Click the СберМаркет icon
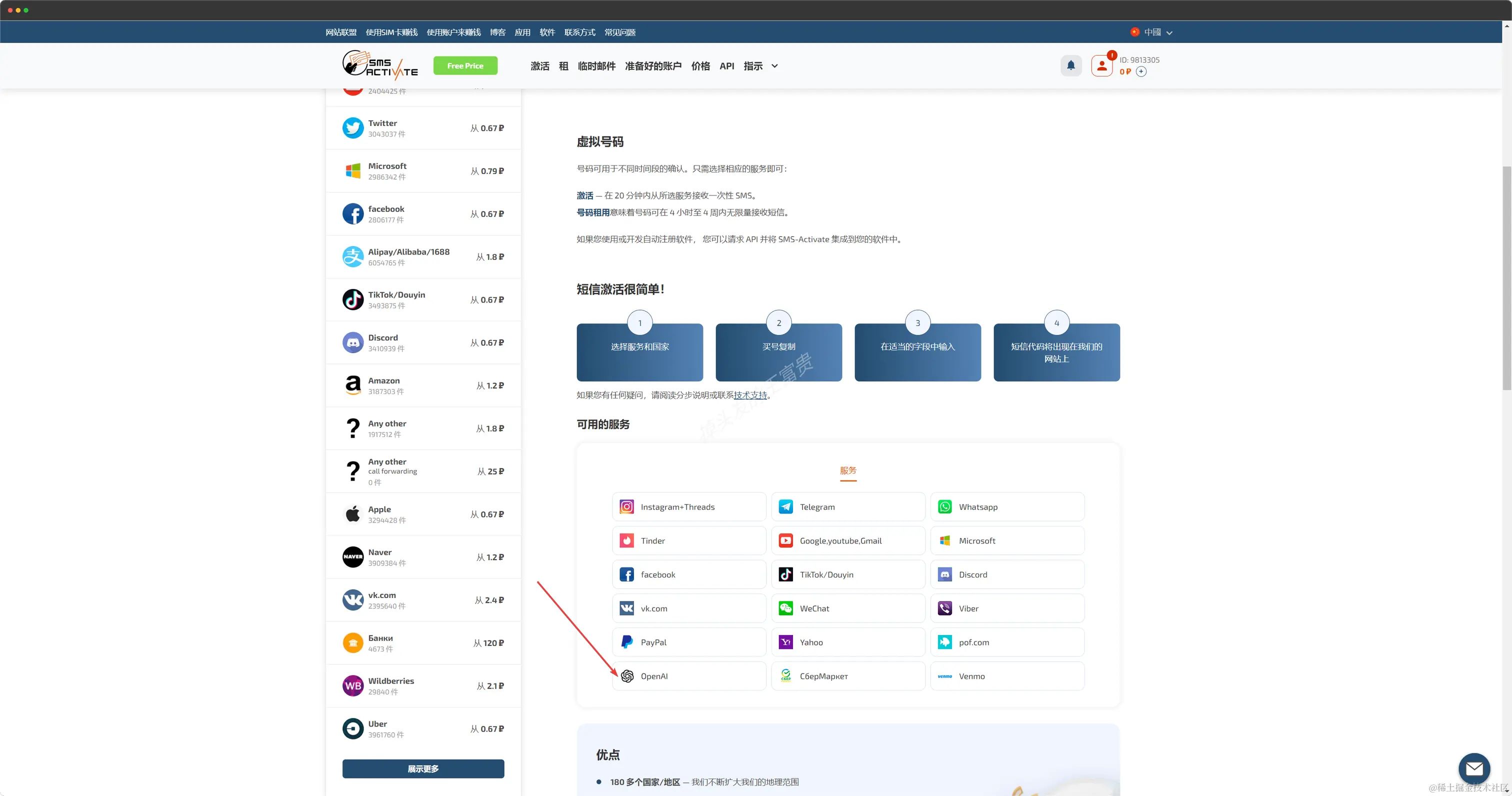This screenshot has height=796, width=1512. [785, 676]
